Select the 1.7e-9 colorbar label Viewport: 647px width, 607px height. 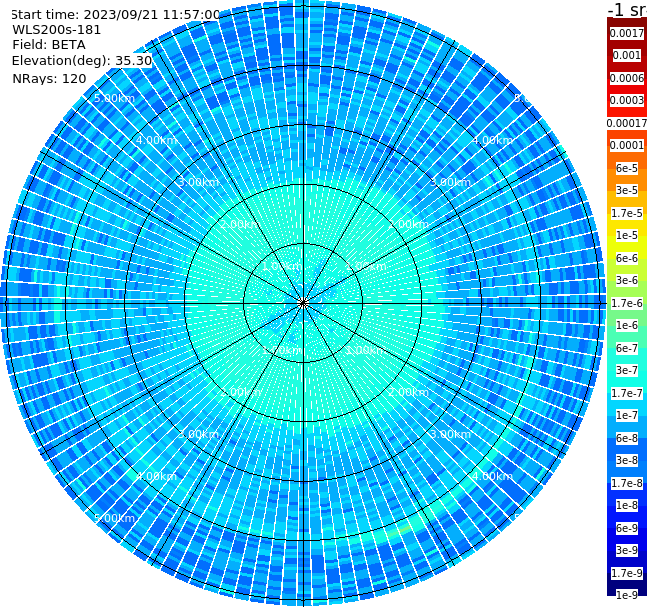click(627, 573)
